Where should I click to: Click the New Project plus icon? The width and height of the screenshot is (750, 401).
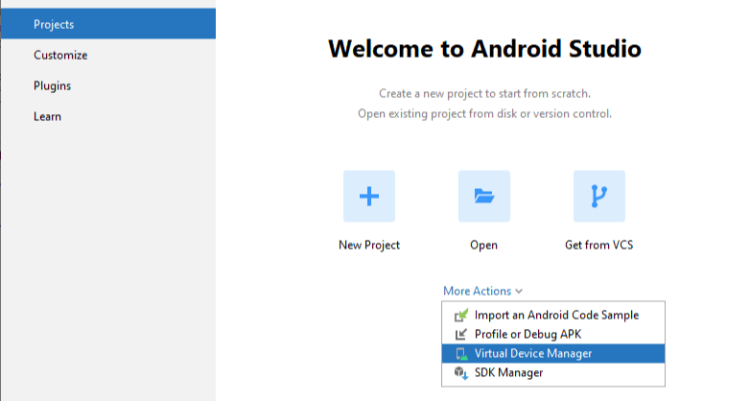coord(369,196)
